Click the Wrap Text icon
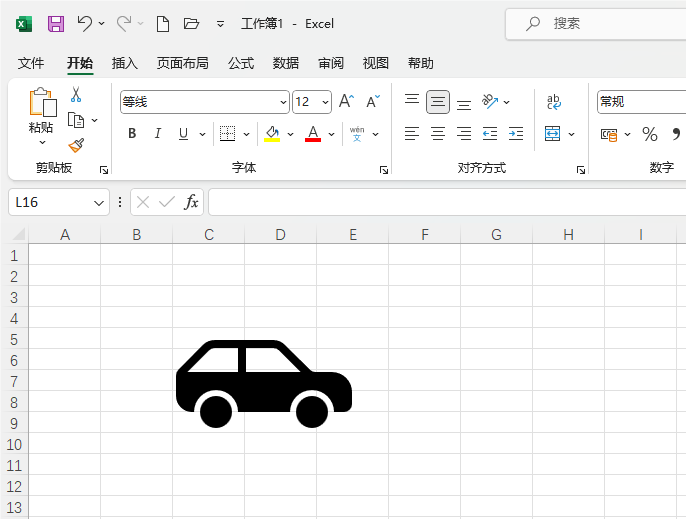The image size is (686, 519). [x=553, y=102]
